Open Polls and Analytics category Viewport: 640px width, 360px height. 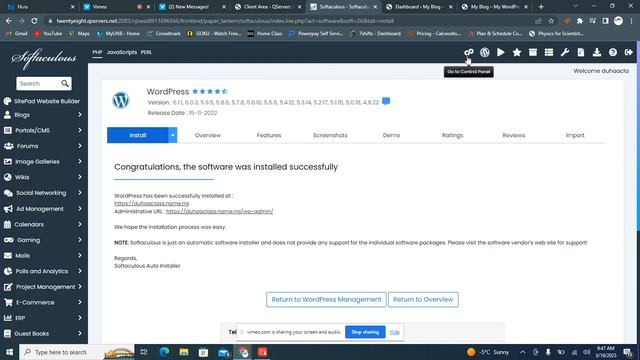tap(43, 271)
